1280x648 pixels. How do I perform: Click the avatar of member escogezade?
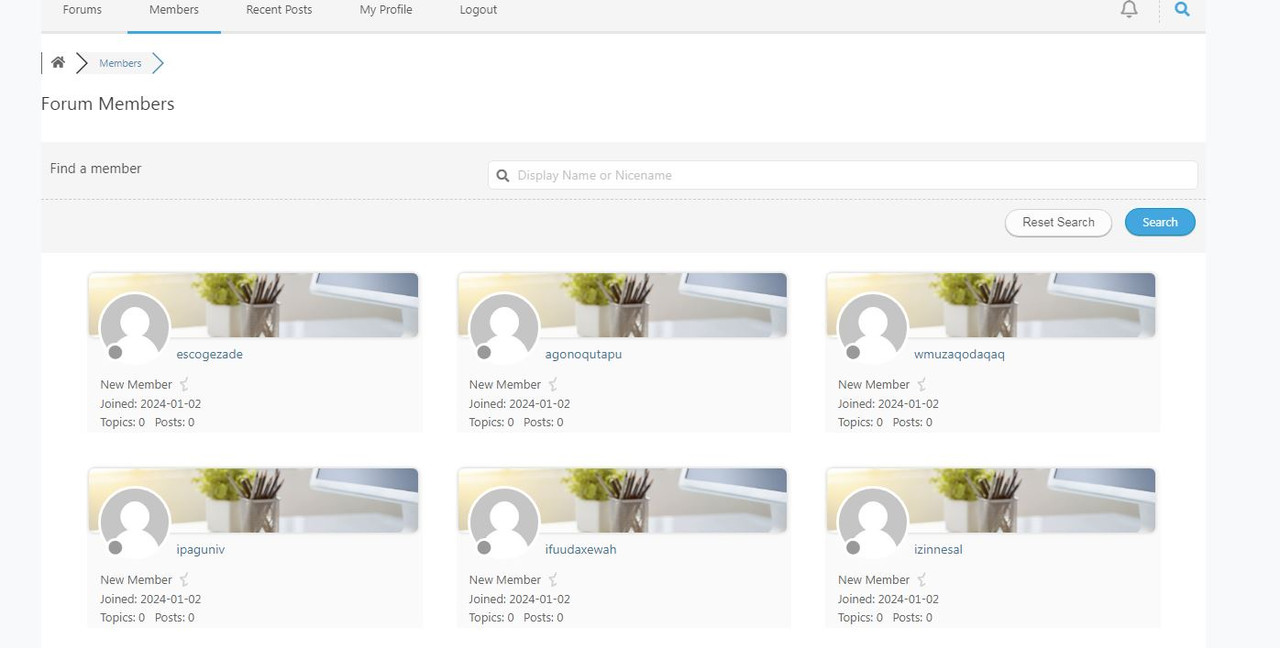135,328
